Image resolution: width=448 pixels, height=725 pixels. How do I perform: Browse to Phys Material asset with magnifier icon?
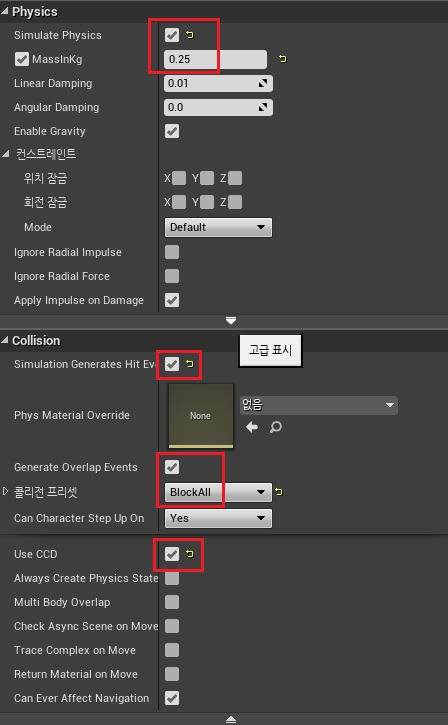tap(276, 427)
